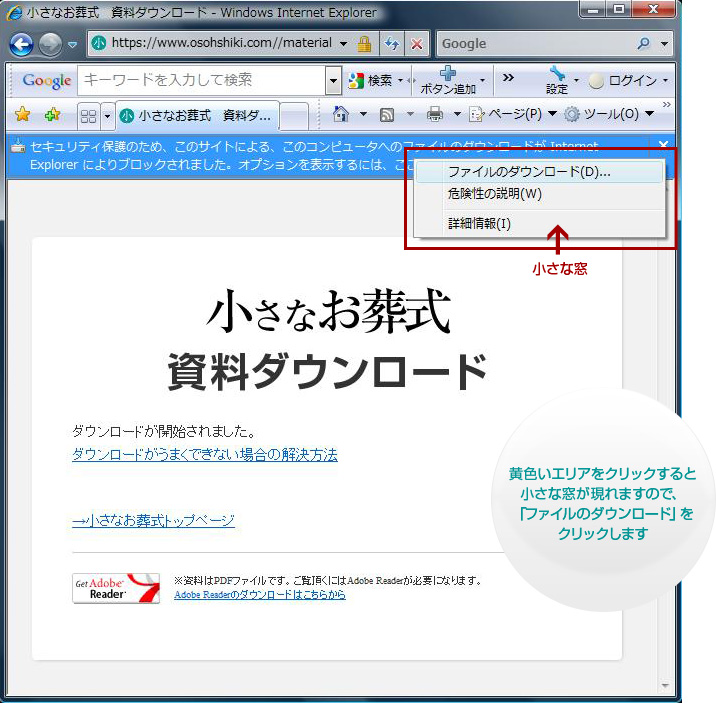Click the blank New Tab button
Viewport: 716px width, 703px height.
tap(294, 116)
